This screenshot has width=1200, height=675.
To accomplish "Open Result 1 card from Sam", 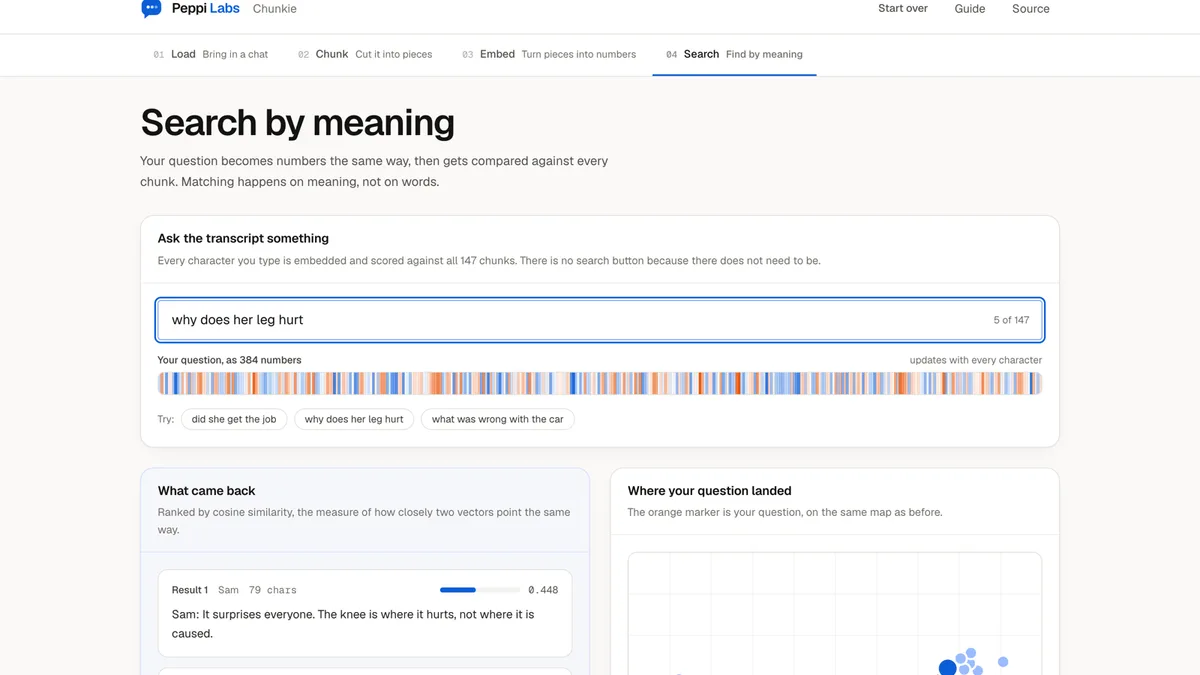I will (365, 613).
